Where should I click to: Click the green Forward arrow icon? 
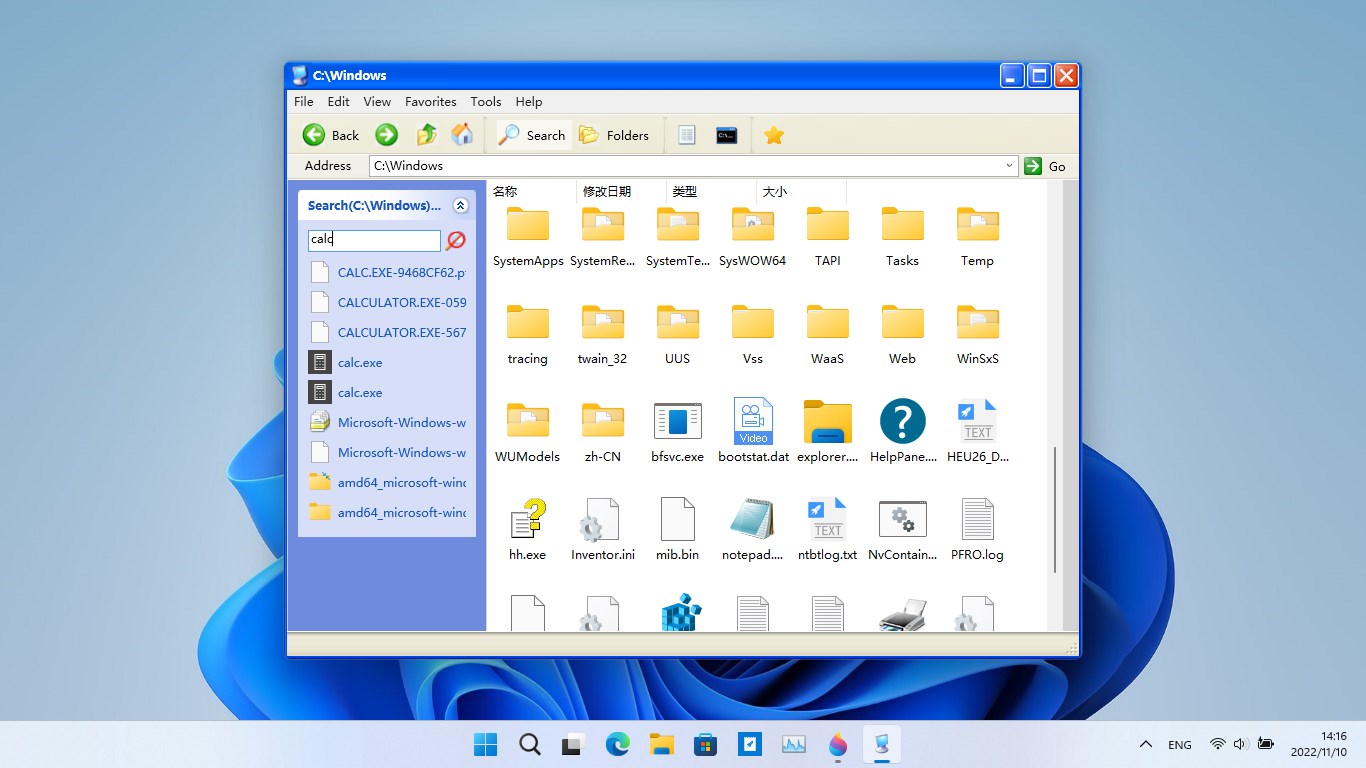[387, 135]
